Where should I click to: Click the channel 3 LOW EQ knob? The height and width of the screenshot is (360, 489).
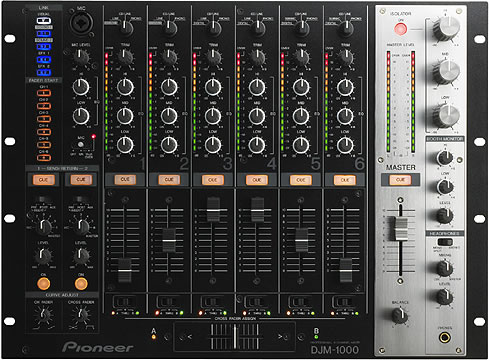tap(213, 145)
